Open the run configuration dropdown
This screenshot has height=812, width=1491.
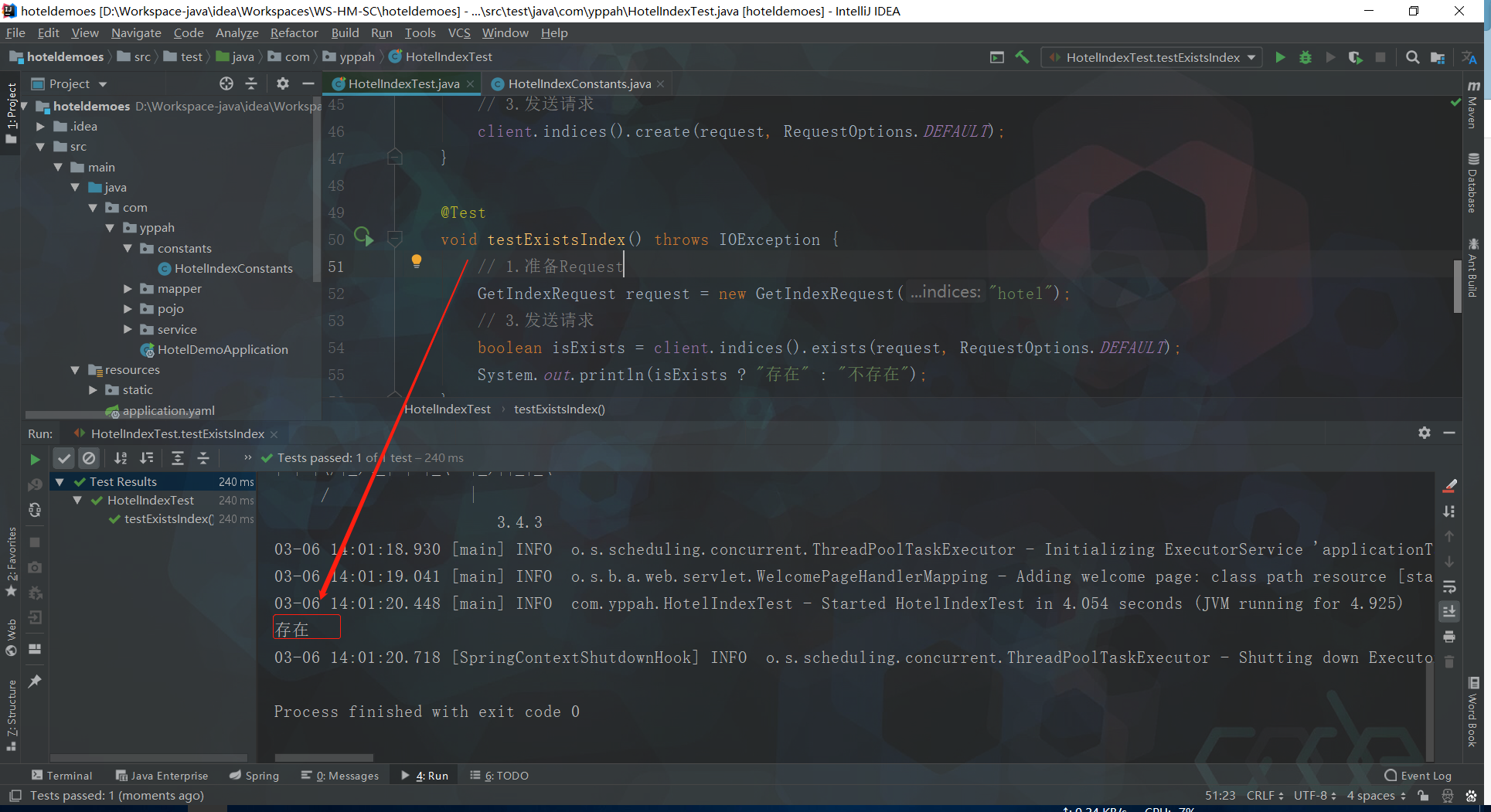[1152, 57]
